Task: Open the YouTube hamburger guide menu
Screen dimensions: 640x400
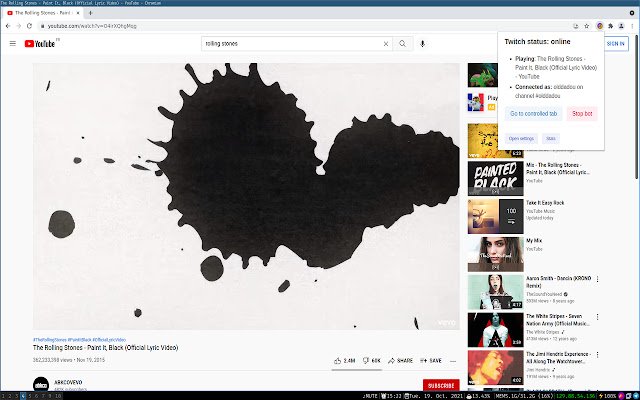Action: click(x=13, y=43)
